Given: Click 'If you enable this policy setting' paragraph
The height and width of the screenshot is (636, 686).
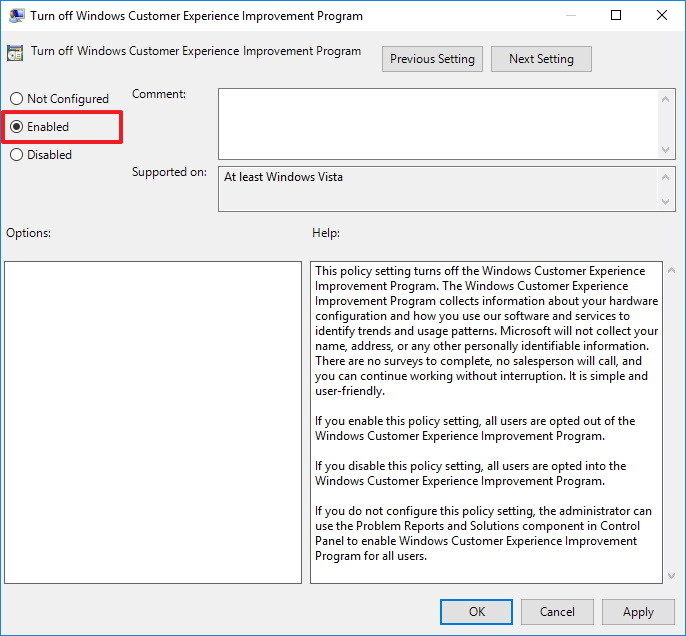Looking at the screenshot, I should pyautogui.click(x=475, y=428).
